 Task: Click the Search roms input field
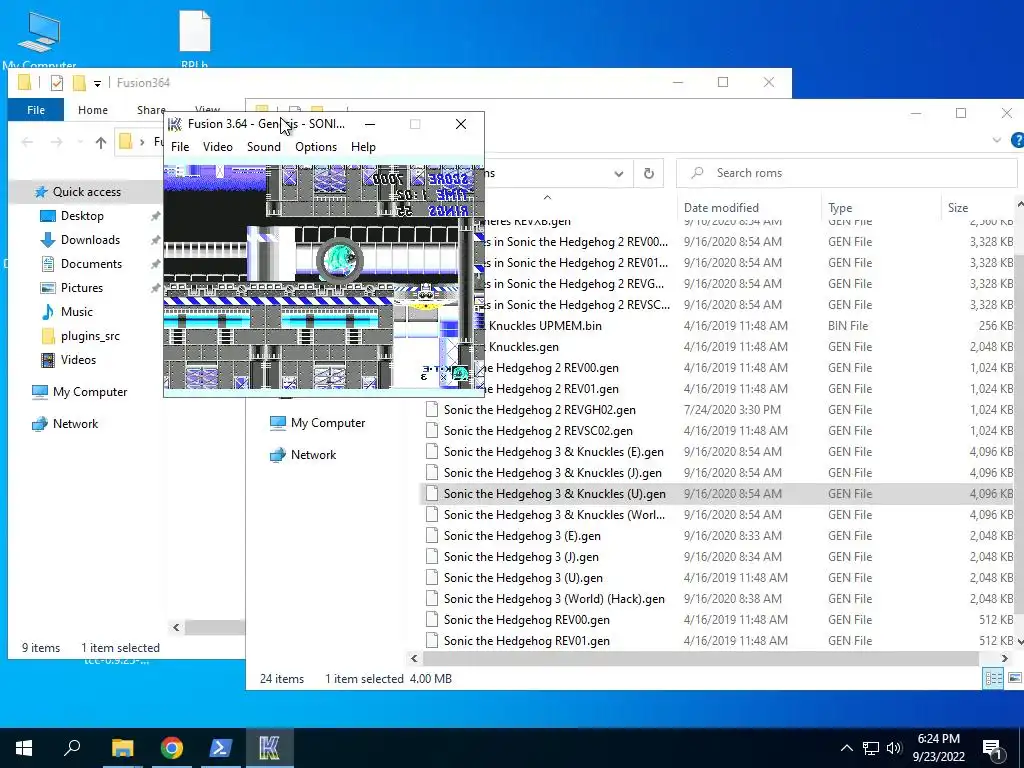coord(847,173)
